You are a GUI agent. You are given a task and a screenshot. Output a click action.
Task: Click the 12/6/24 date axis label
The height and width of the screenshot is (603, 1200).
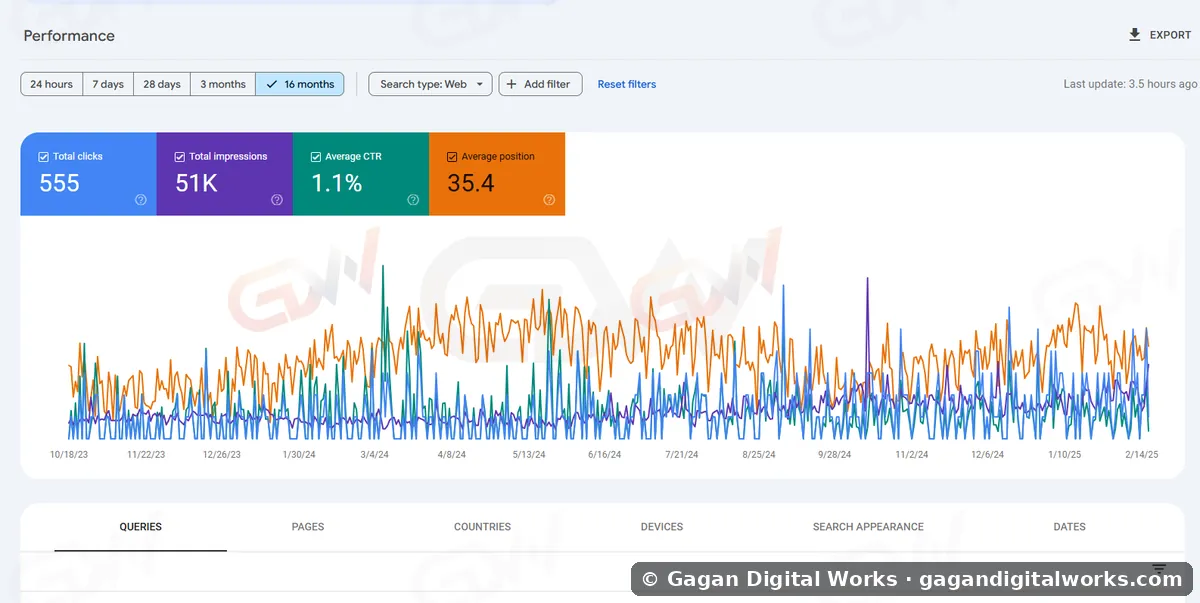tap(987, 454)
